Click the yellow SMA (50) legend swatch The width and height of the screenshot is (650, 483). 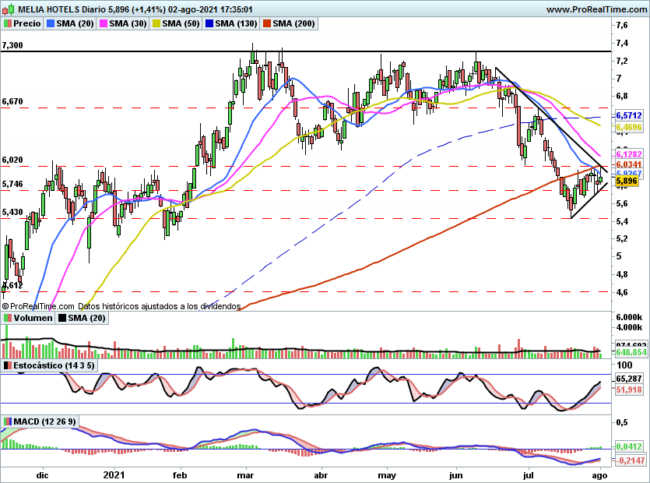(x=157, y=24)
